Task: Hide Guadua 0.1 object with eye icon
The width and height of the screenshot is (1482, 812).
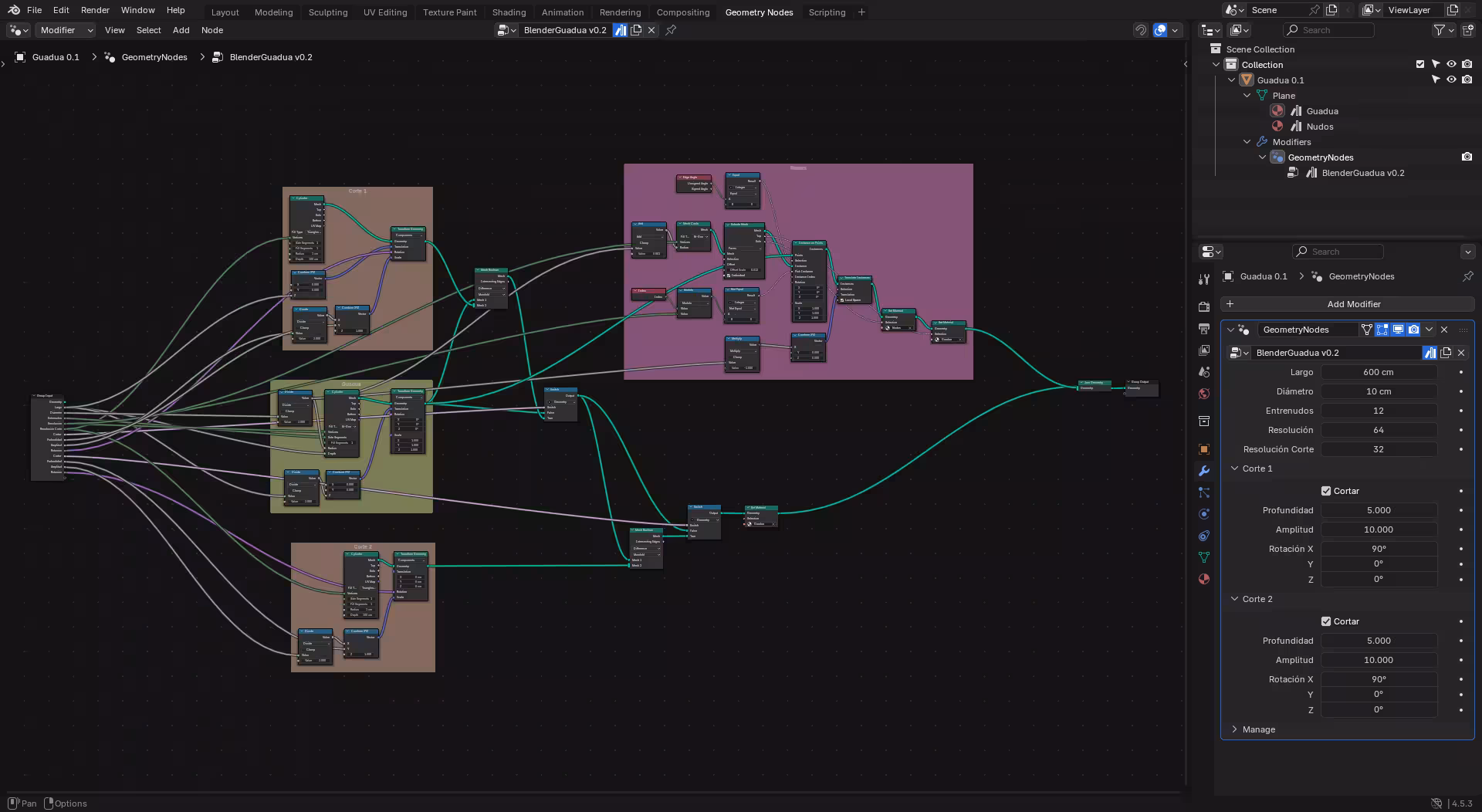Action: (1451, 80)
